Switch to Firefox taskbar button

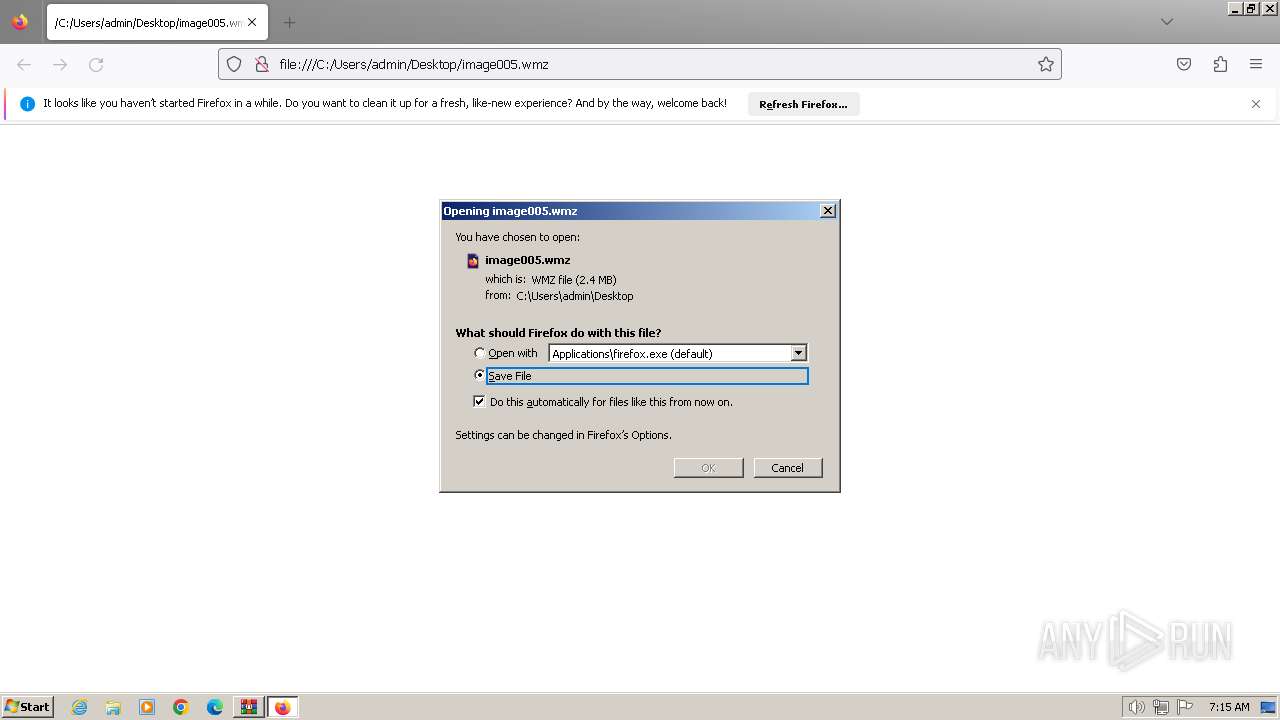point(282,707)
